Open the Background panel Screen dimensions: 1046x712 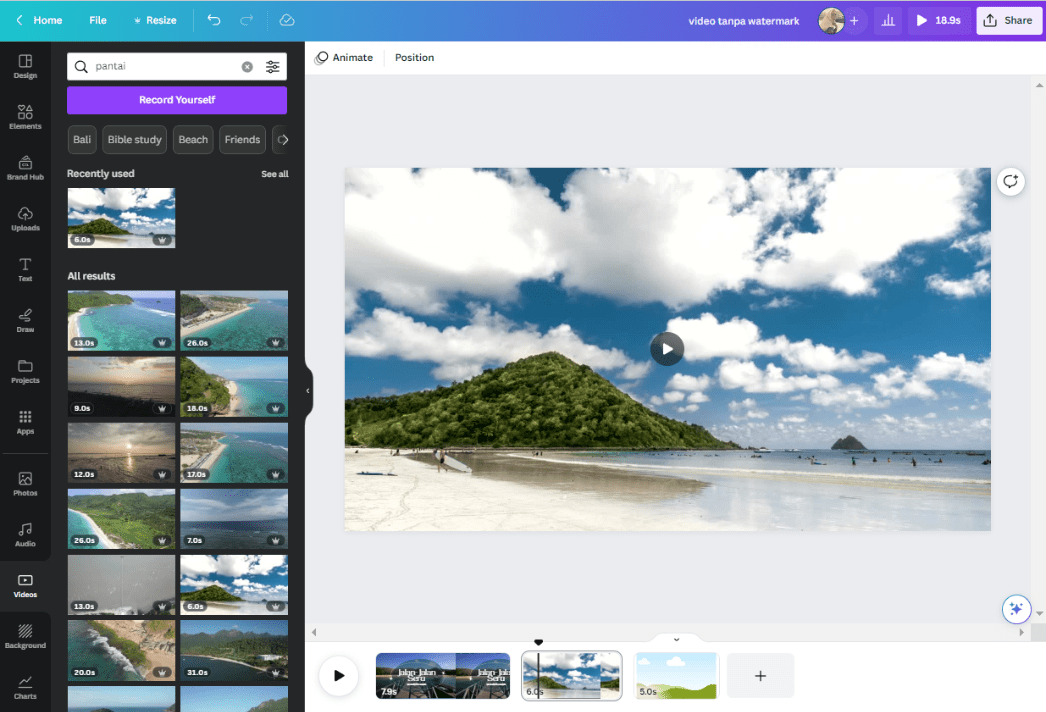click(25, 638)
